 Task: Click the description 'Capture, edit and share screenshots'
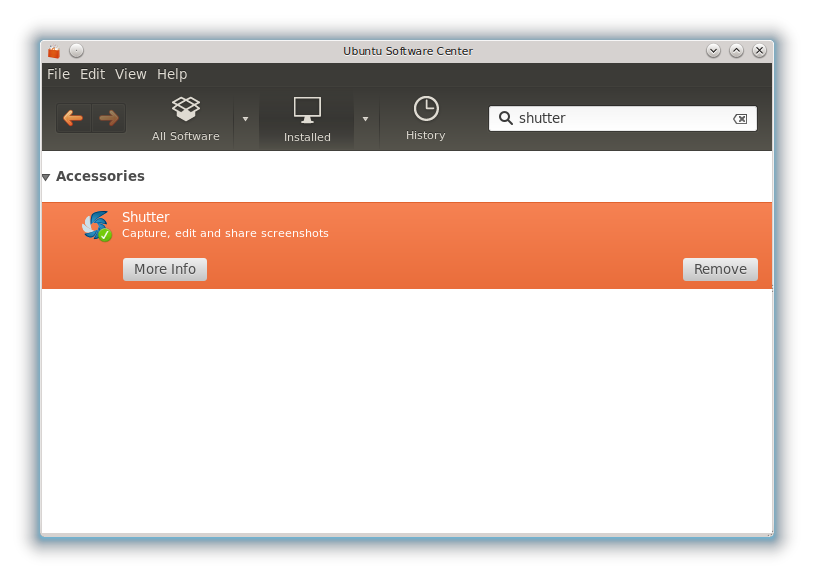tap(225, 233)
